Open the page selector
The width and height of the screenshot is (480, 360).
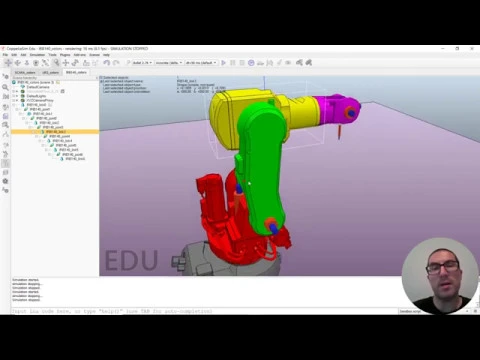[x=299, y=63]
